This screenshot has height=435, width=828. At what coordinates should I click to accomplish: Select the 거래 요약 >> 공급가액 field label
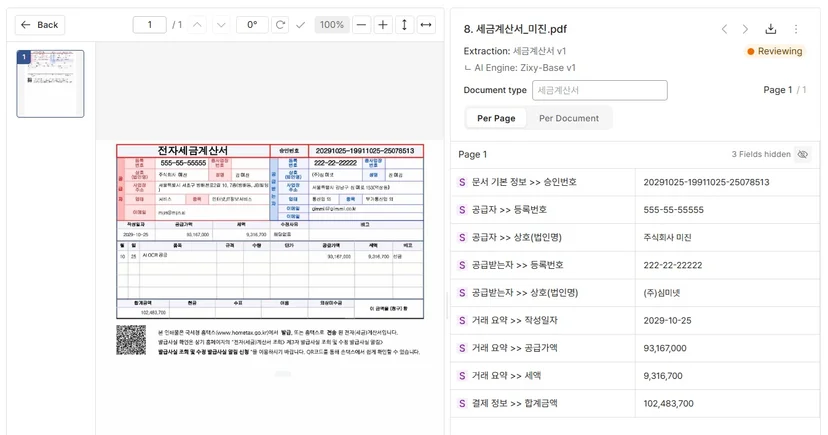pyautogui.click(x=514, y=348)
